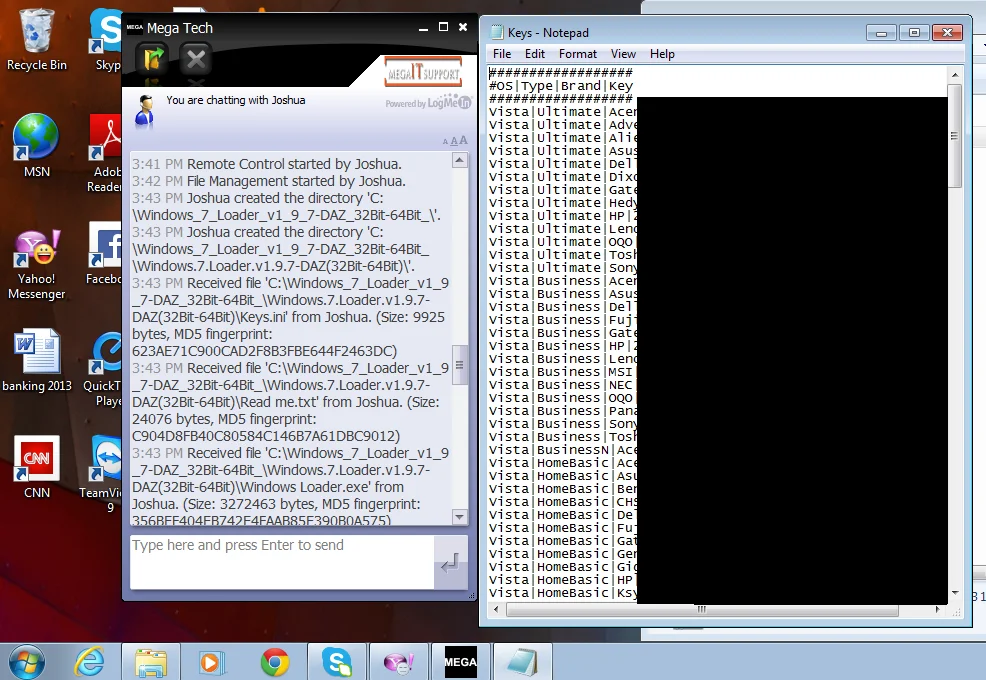The image size is (986, 680).
Task: Open the File menu in Notepad
Action: point(501,53)
